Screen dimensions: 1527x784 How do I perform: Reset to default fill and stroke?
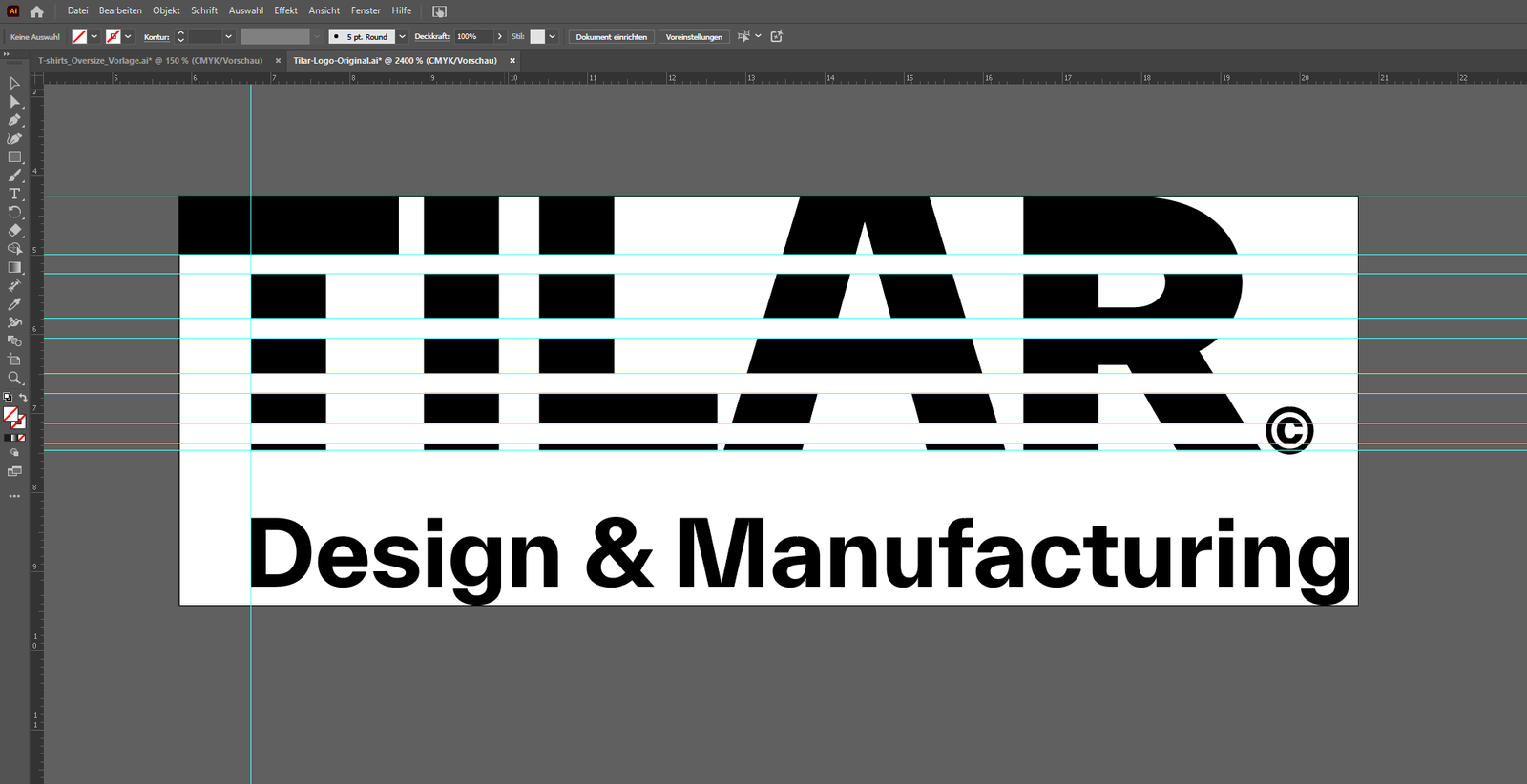click(x=8, y=397)
